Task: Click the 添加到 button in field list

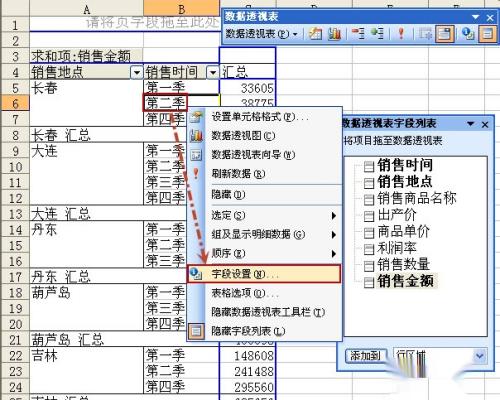Action: [x=367, y=356]
